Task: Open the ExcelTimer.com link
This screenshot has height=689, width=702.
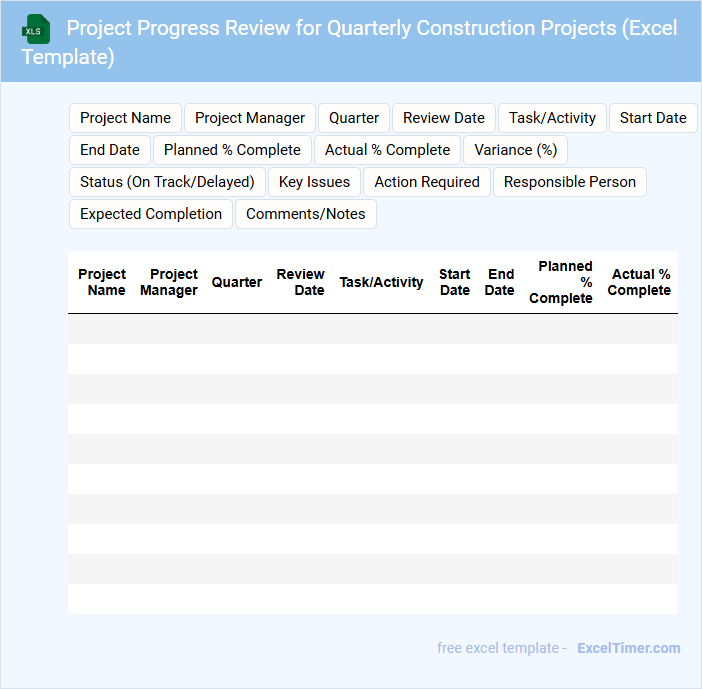Action: pyautogui.click(x=629, y=648)
